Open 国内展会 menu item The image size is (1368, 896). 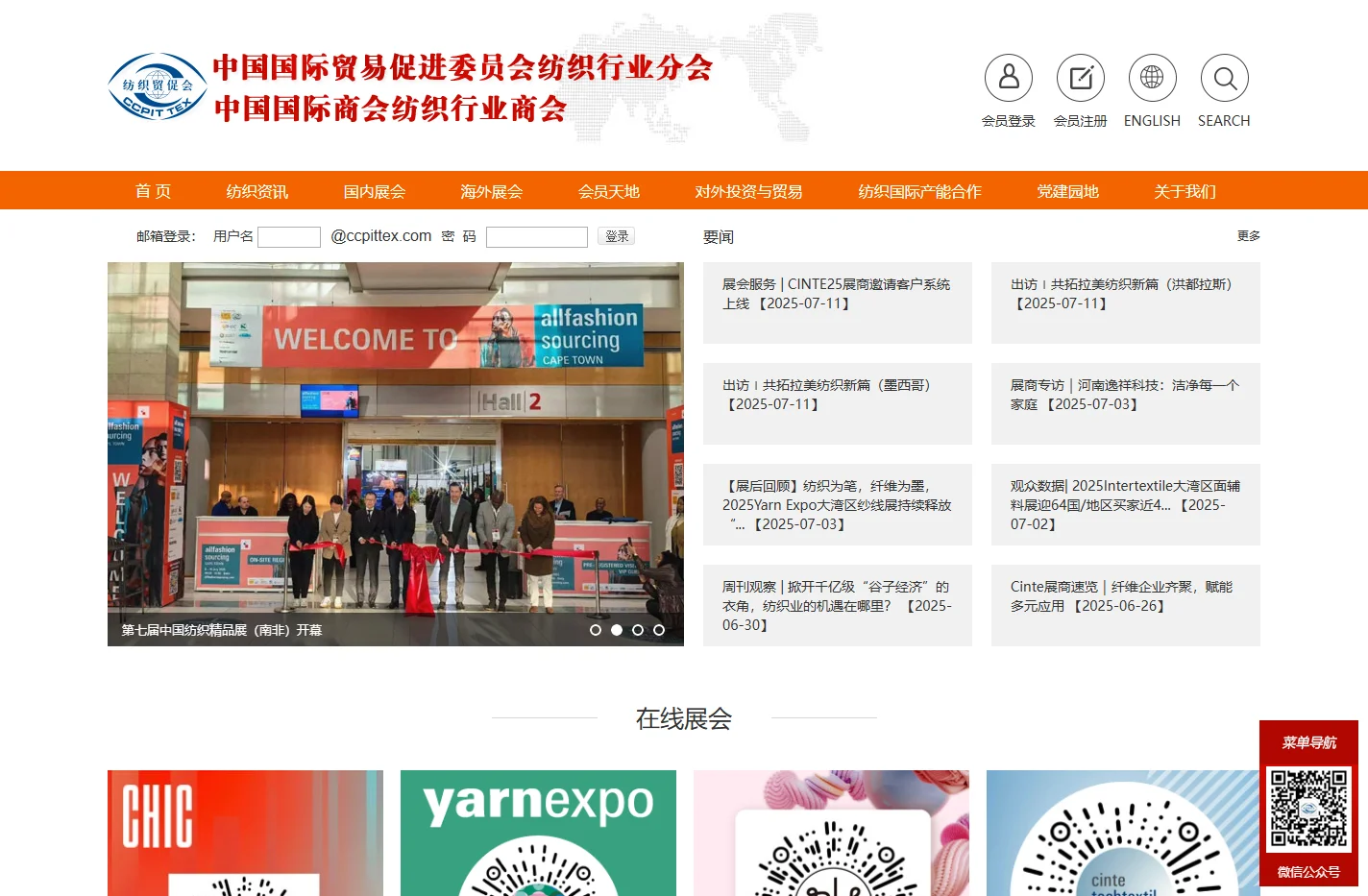pos(375,191)
